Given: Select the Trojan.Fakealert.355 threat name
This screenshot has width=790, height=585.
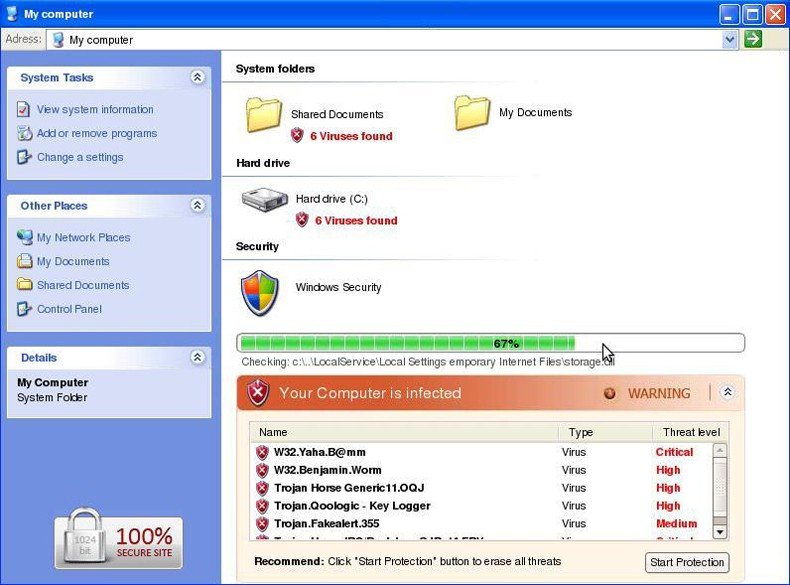Looking at the screenshot, I should coord(326,524).
